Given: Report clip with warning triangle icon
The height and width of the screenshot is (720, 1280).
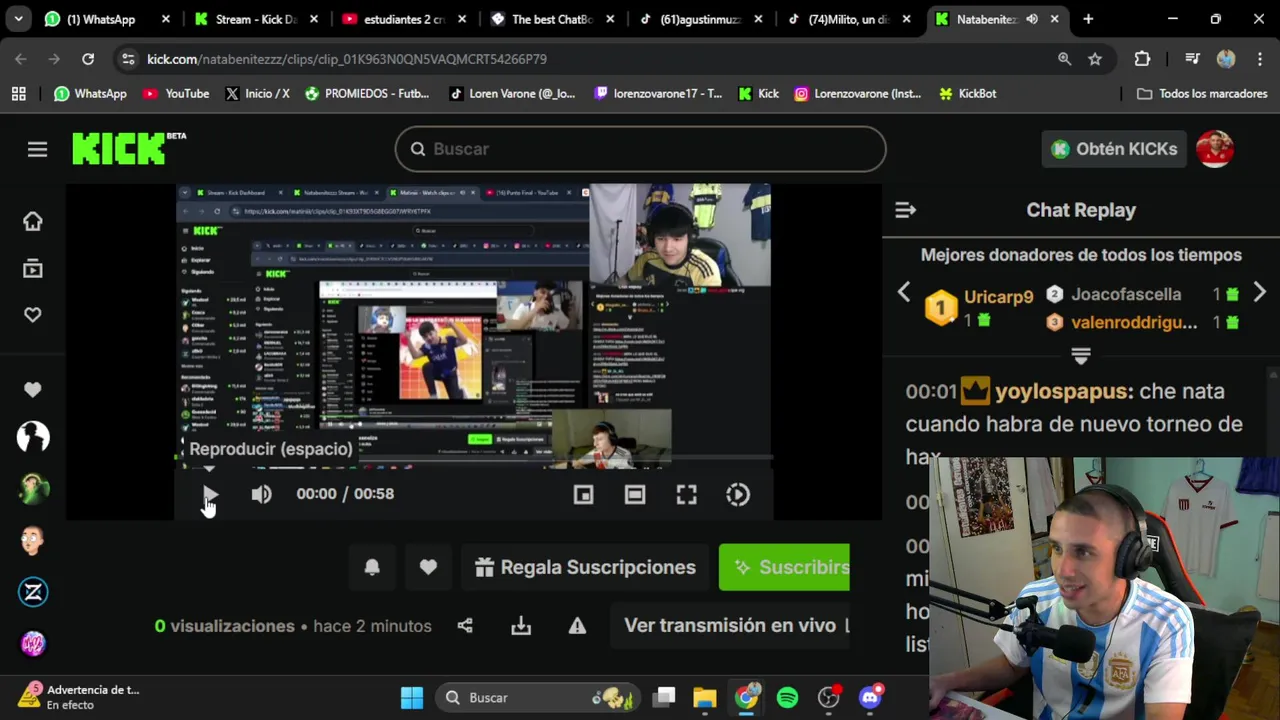Looking at the screenshot, I should (577, 626).
